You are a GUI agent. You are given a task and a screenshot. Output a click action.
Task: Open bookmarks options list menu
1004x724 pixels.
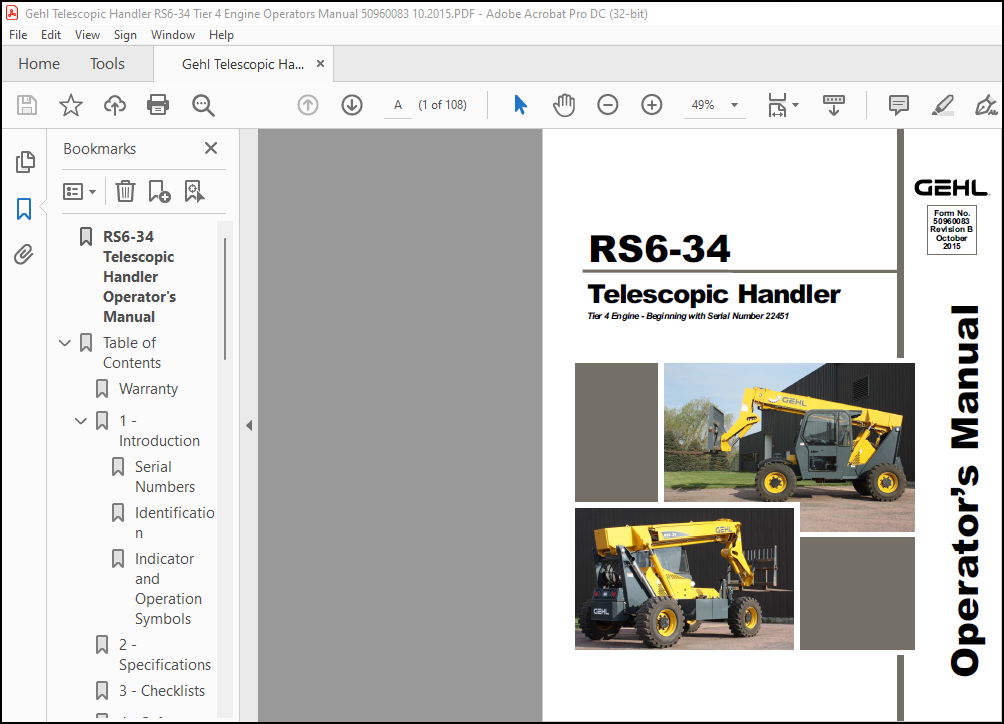[x=79, y=191]
